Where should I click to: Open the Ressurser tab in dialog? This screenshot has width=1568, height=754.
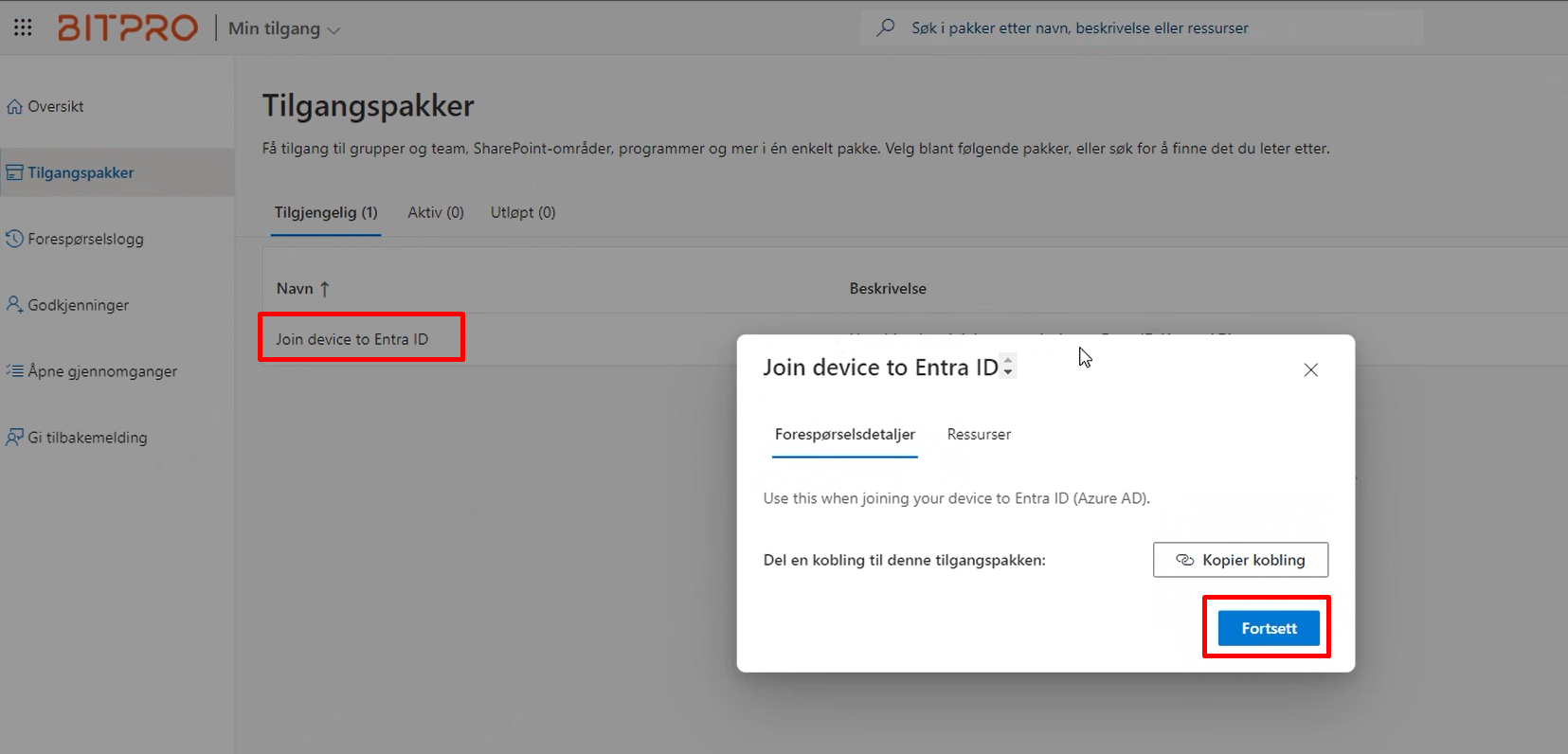coord(979,434)
